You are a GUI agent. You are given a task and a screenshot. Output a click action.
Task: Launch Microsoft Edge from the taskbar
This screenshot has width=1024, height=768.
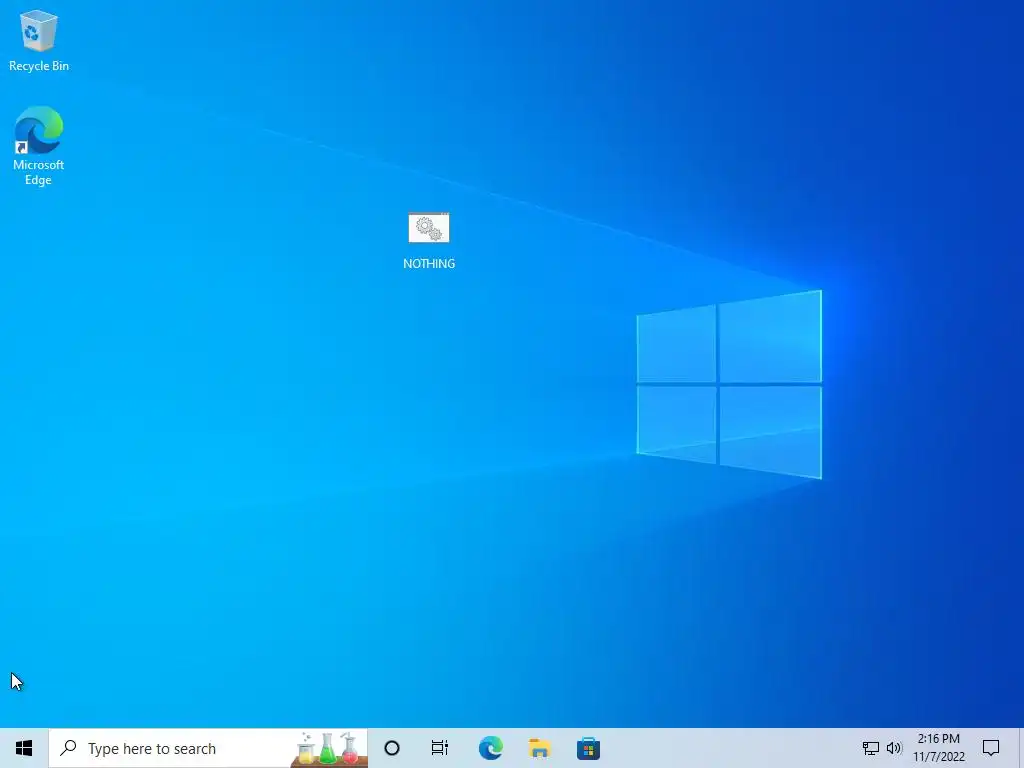click(490, 748)
